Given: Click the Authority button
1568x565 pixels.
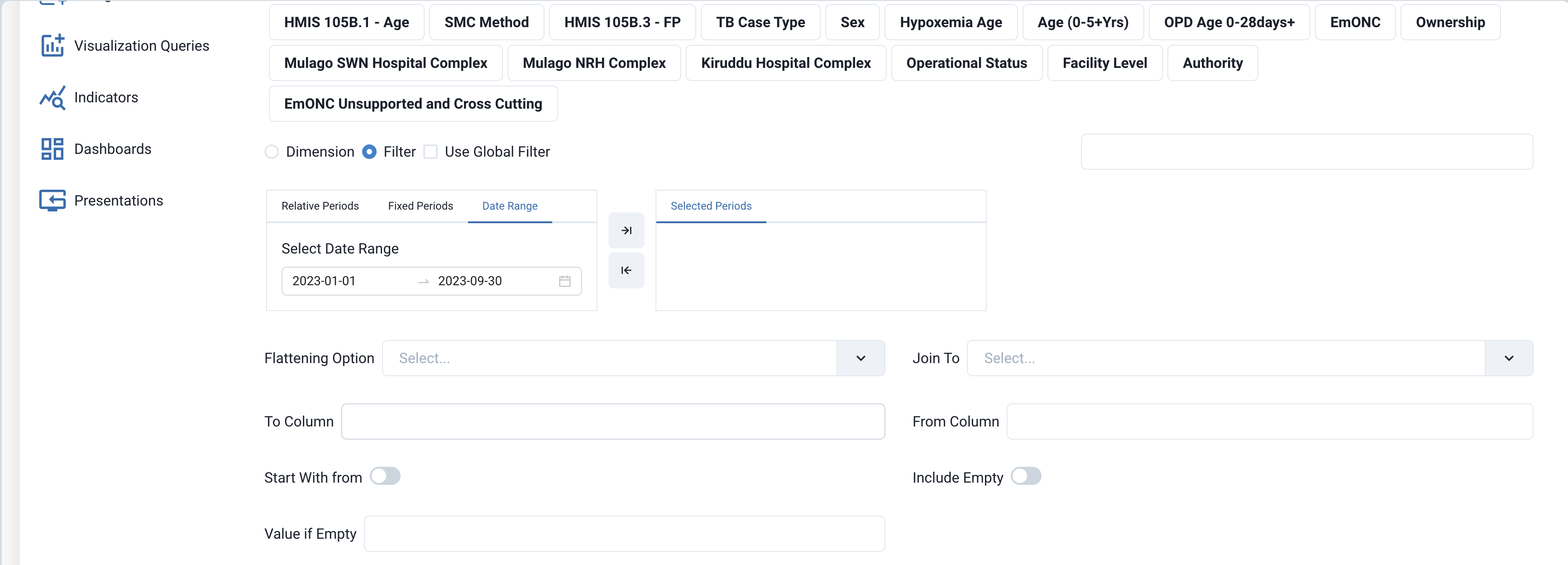Looking at the screenshot, I should (1213, 63).
